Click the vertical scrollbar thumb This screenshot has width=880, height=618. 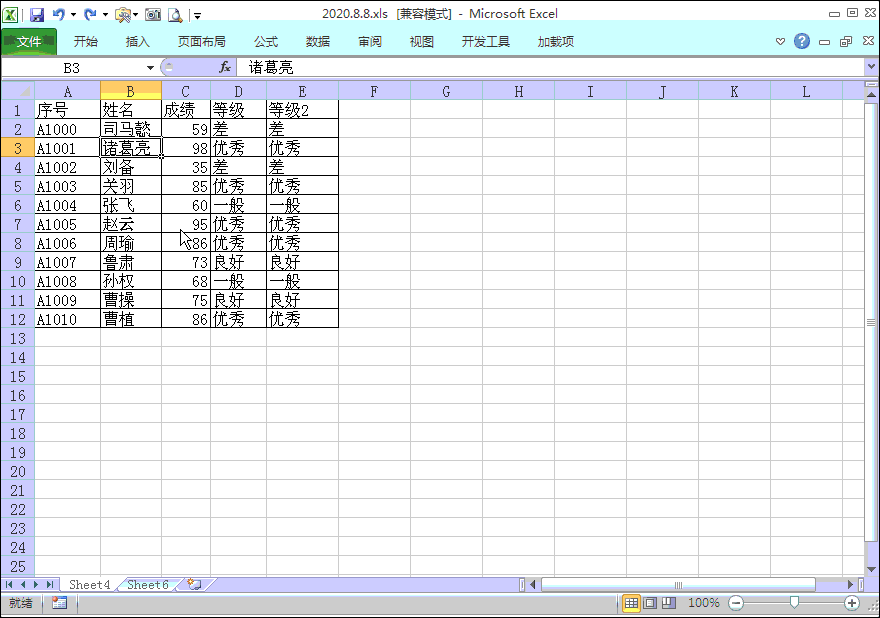tap(871, 322)
